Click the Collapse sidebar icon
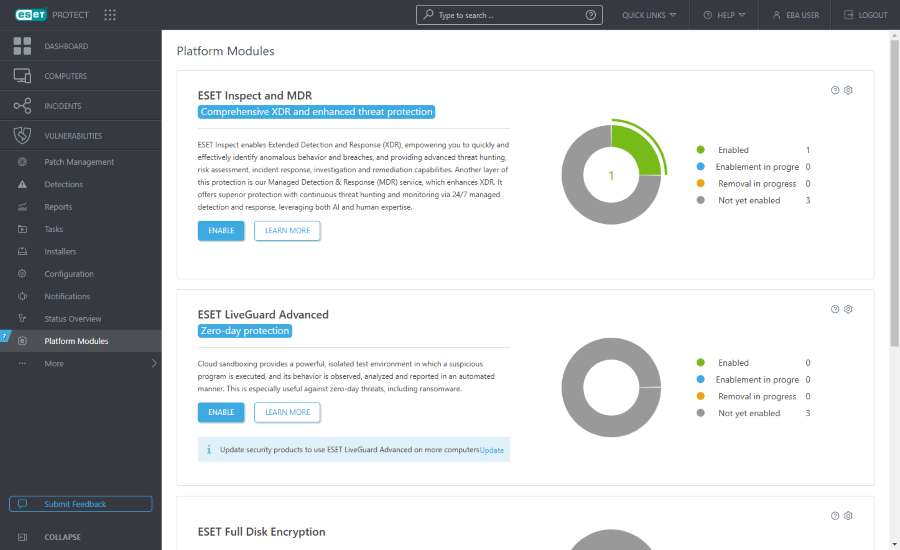This screenshot has height=550, width=900. [x=22, y=537]
